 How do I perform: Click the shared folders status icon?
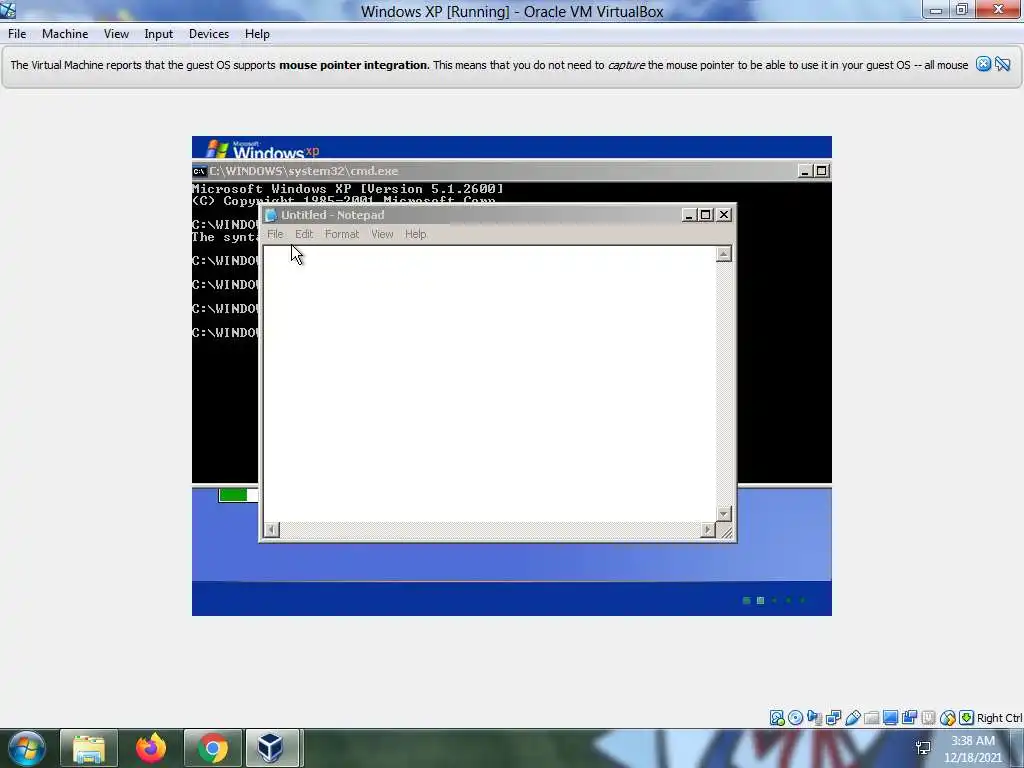tap(871, 718)
